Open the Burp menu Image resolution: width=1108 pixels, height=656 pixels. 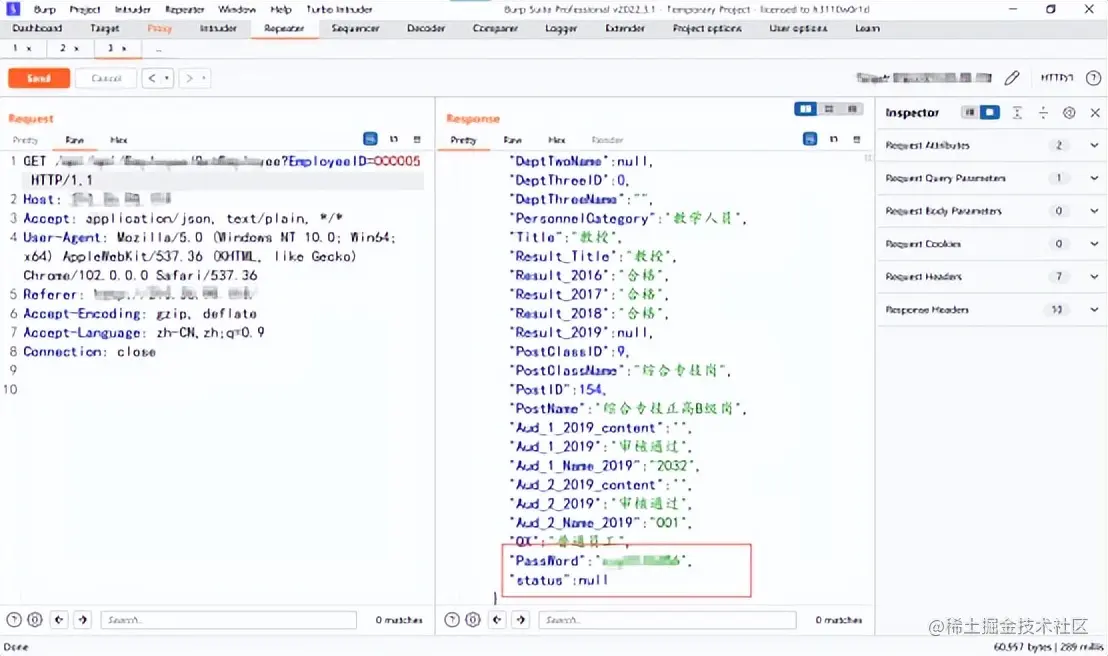click(x=45, y=9)
